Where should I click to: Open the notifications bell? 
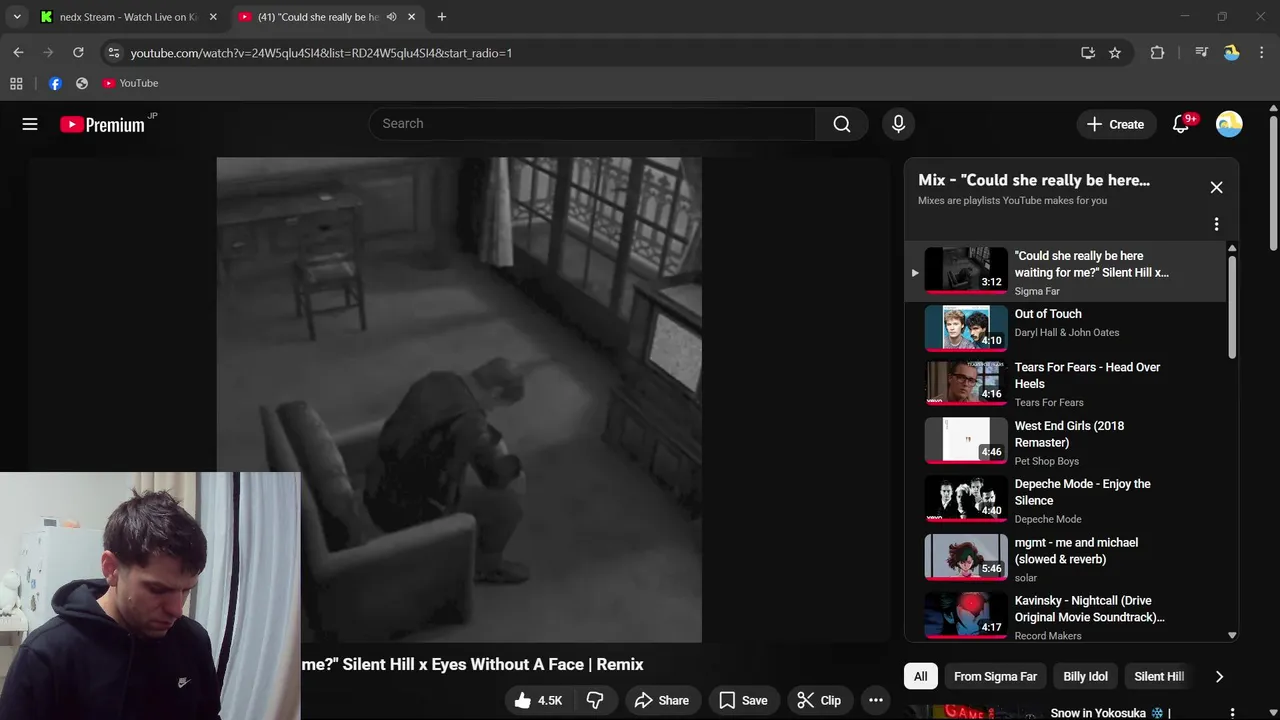click(x=1181, y=124)
